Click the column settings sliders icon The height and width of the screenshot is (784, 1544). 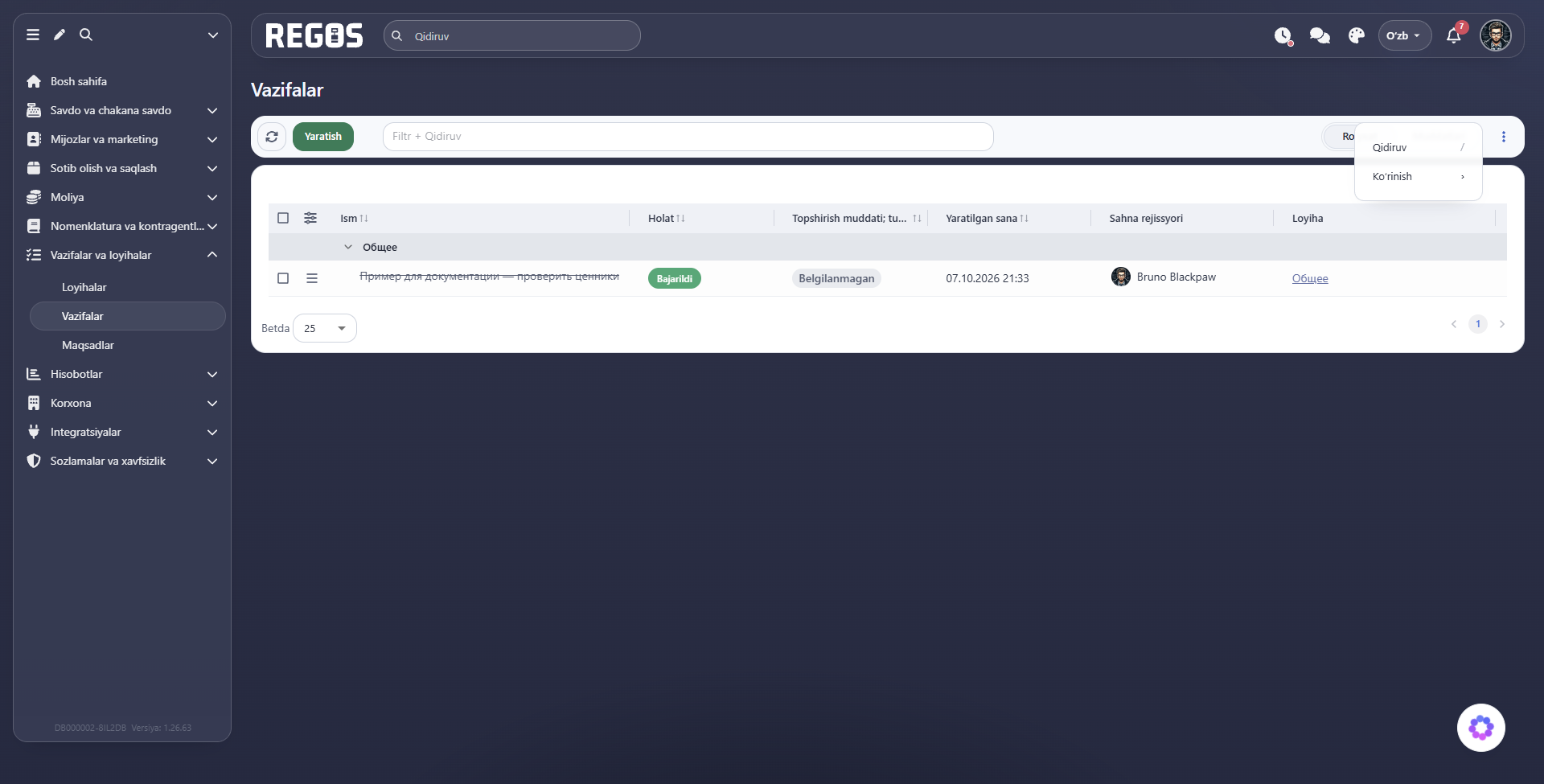click(310, 218)
